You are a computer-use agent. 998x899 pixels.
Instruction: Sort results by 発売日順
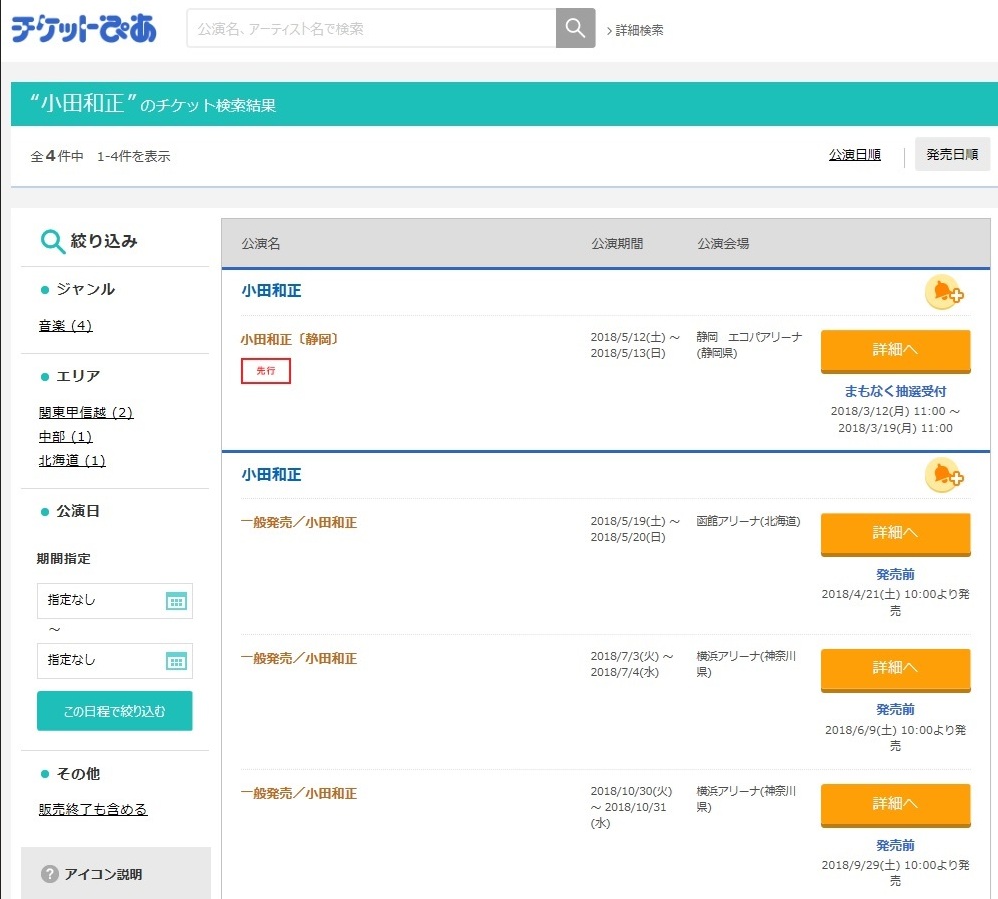[952, 154]
